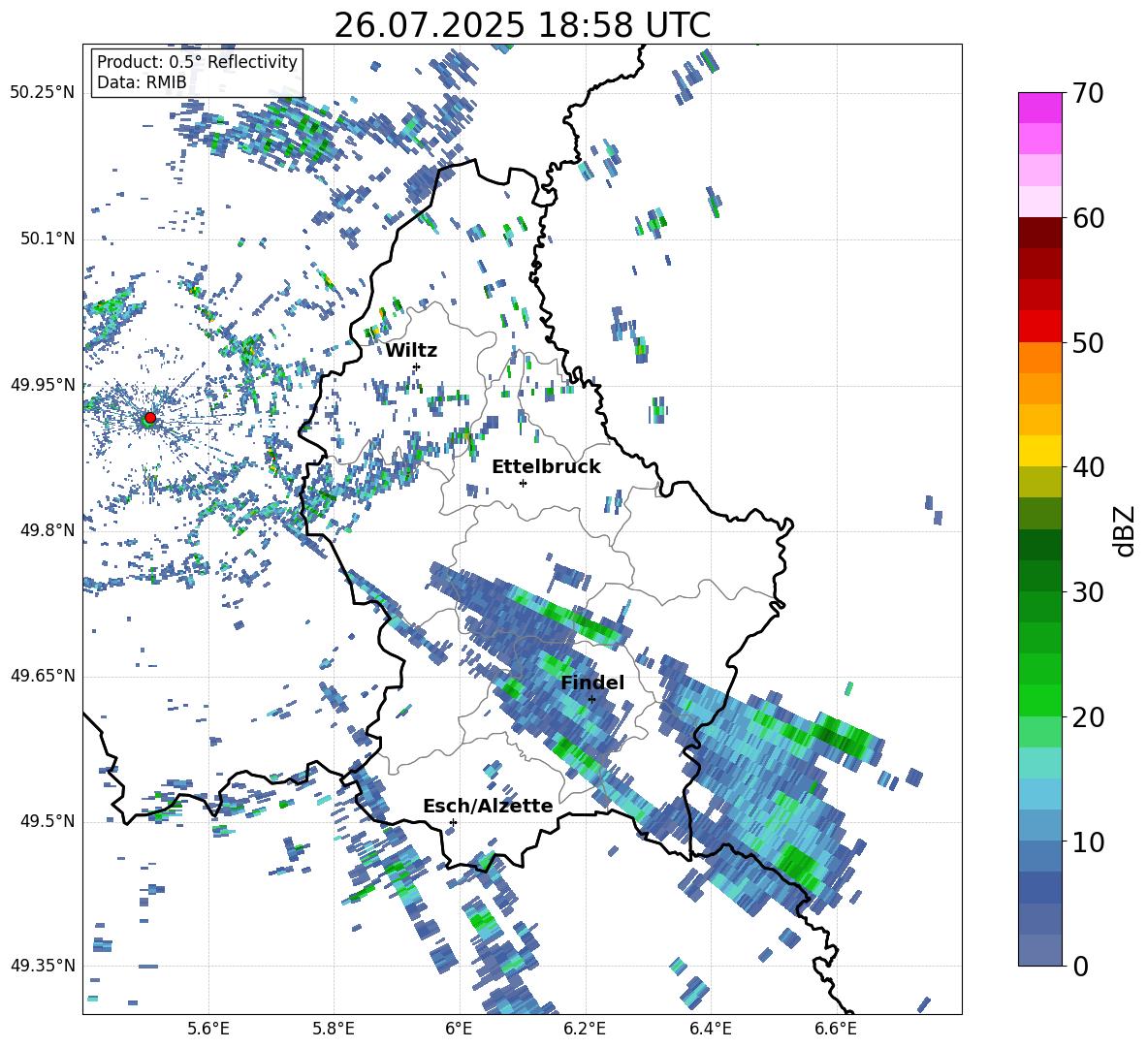Click the 6.4°E longitude label
This screenshot has width=1148, height=1048.
[x=710, y=1030]
